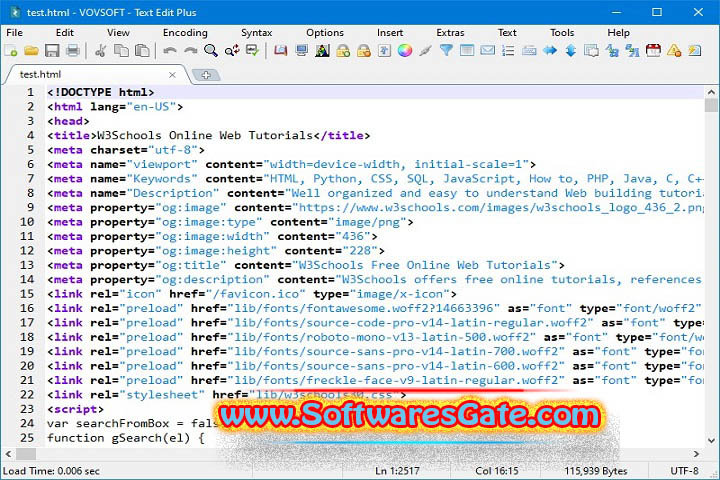Viewport: 720px width, 480px height.
Task: Click the keyboard toolbar icon
Action: click(529, 51)
